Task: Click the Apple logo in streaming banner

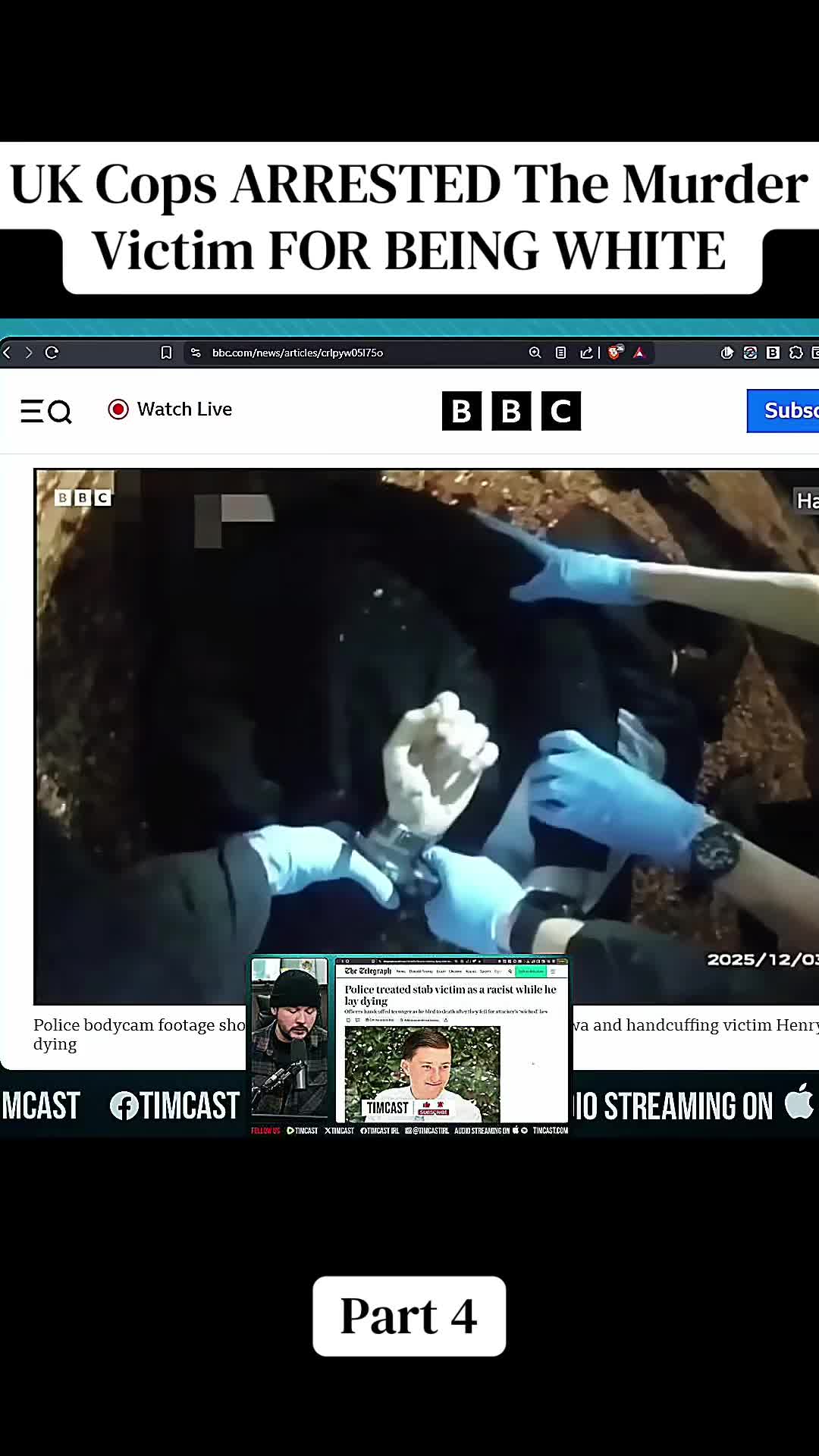Action: click(x=799, y=1101)
